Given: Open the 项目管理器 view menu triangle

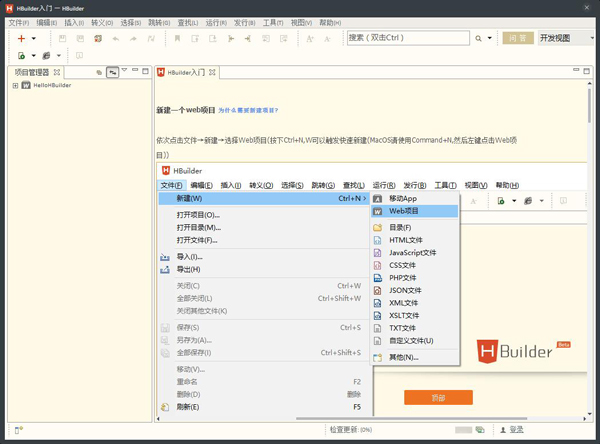Looking at the screenshot, I should (124, 70).
